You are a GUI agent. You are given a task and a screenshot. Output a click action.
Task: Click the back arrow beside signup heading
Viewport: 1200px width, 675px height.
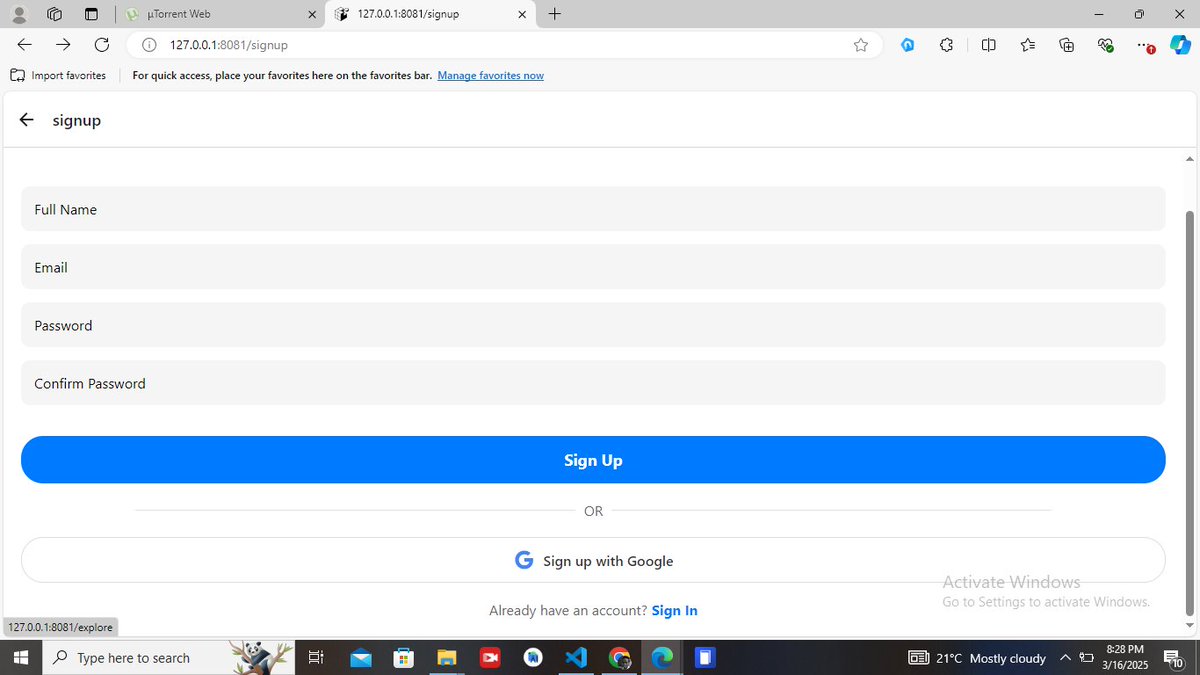click(x=27, y=120)
